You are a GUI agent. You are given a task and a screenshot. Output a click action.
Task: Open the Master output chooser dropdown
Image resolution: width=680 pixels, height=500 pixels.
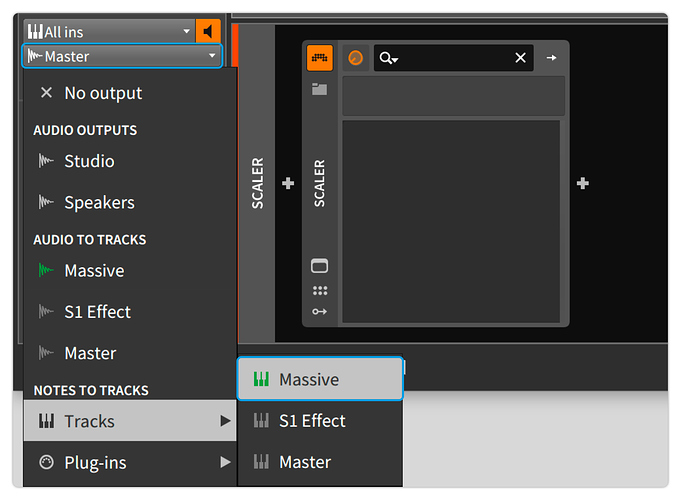click(122, 56)
